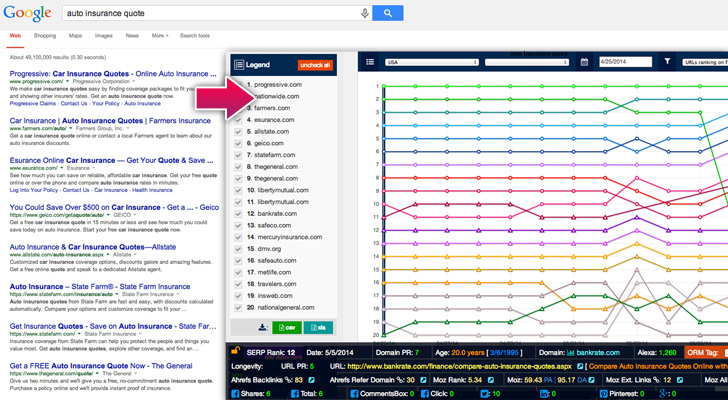This screenshot has height=400, width=728.
Task: Open the URLs ranking dropdown
Action: (705, 62)
